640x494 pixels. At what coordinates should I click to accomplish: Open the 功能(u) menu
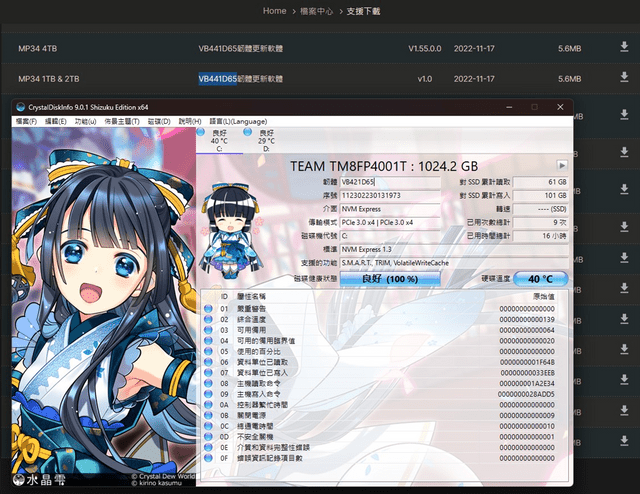pos(85,121)
